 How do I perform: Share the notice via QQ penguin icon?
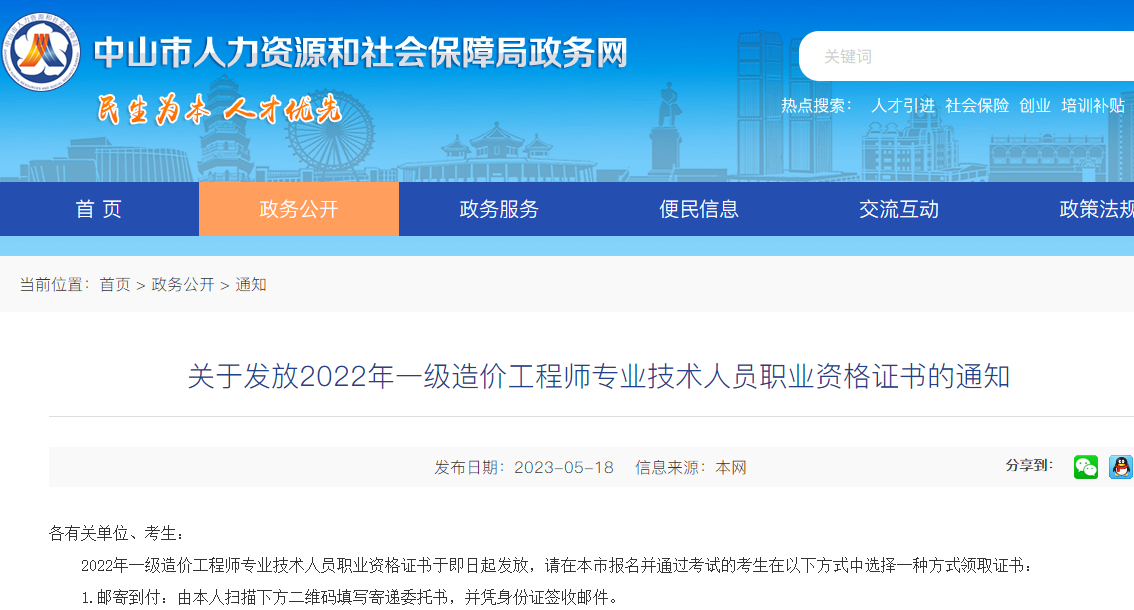click(x=1120, y=467)
